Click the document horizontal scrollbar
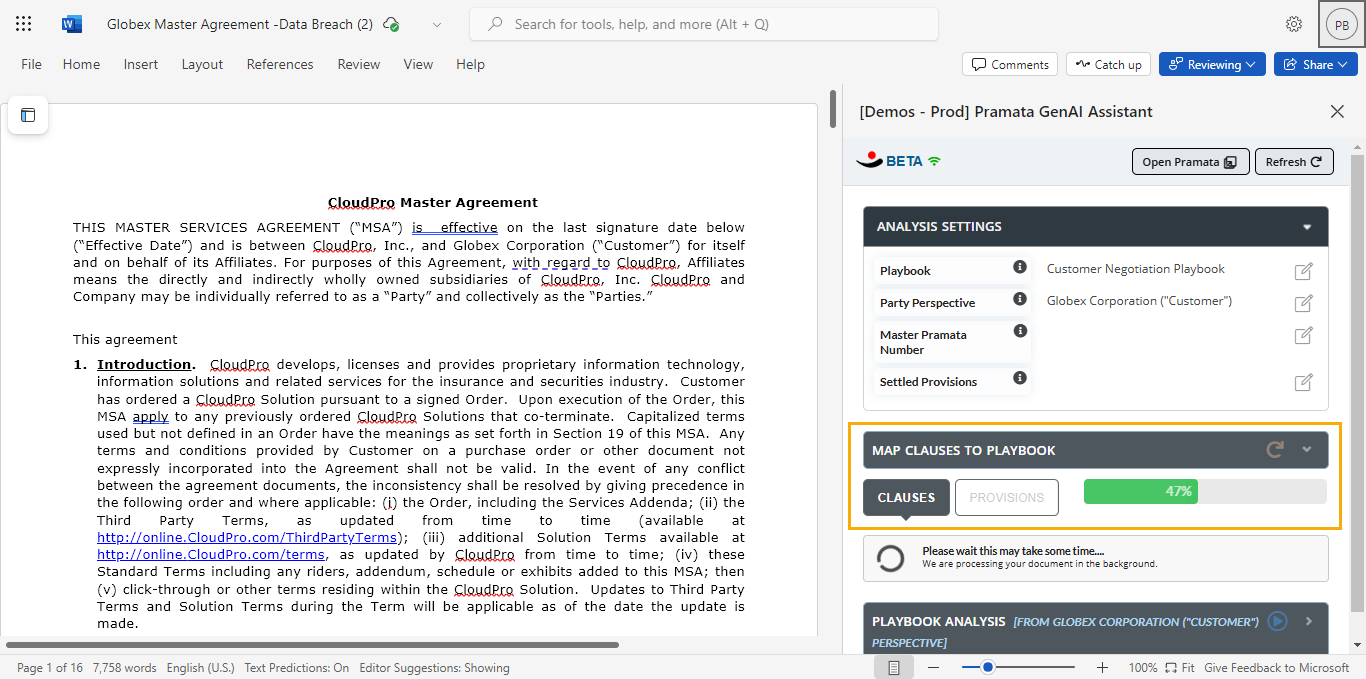 [x=312, y=645]
